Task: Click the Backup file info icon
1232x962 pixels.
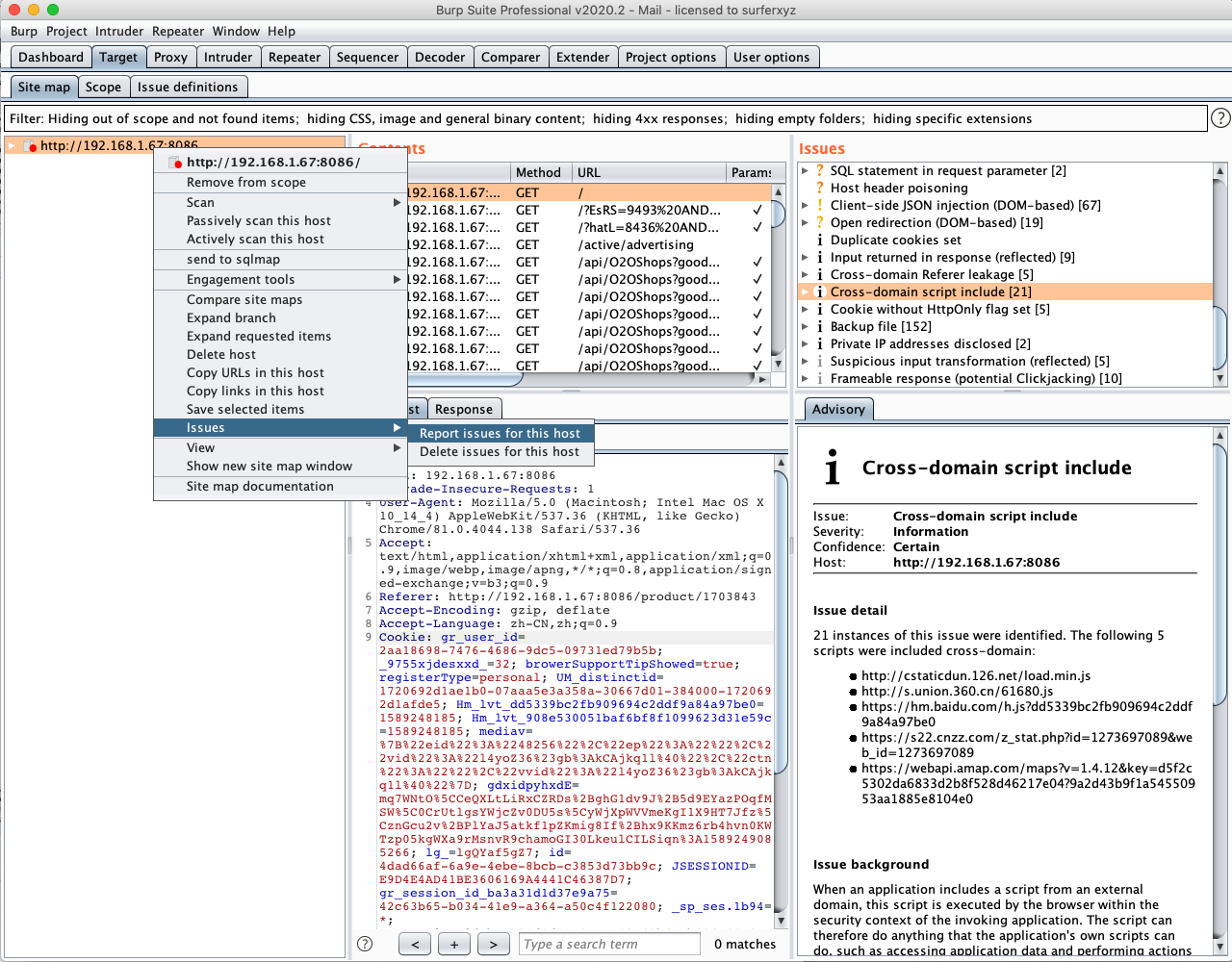Action: pos(820,326)
